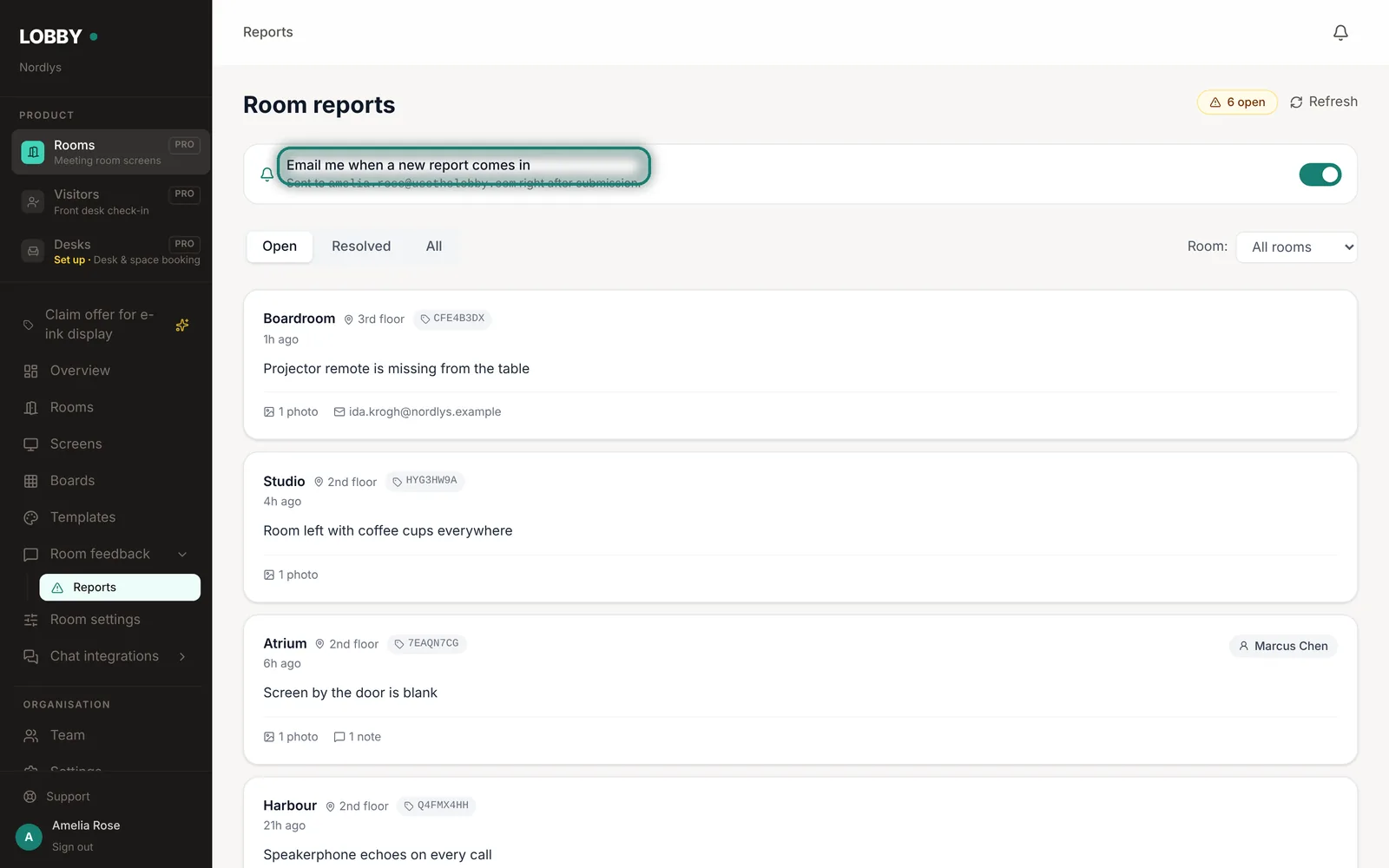Screen dimensions: 1389x868
Task: Click the Desks product icon
Action: [x=33, y=252]
